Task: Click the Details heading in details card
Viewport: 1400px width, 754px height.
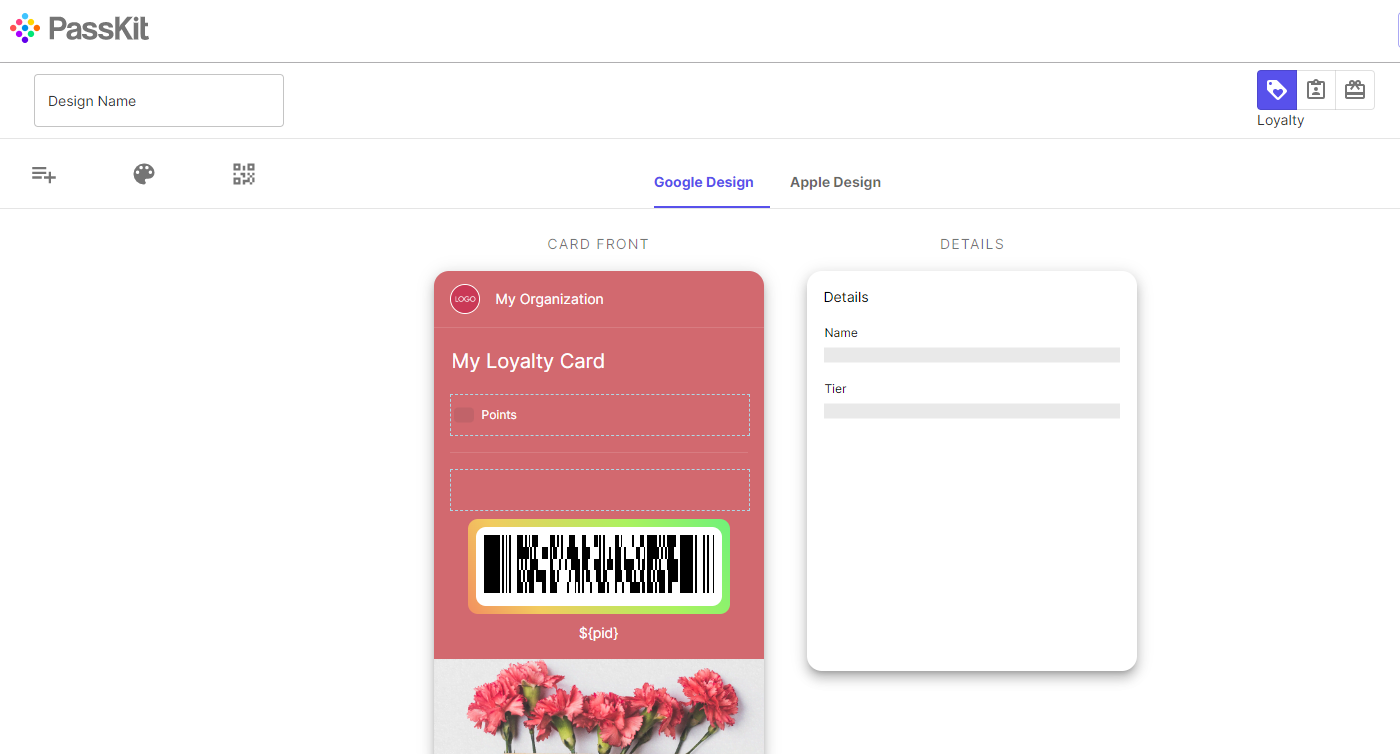Action: point(846,297)
